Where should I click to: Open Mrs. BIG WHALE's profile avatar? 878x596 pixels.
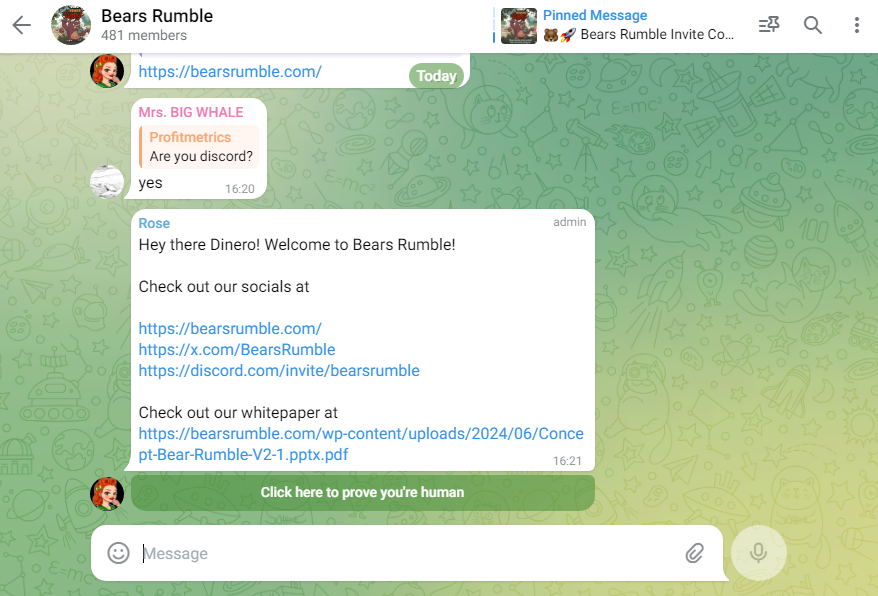107,182
